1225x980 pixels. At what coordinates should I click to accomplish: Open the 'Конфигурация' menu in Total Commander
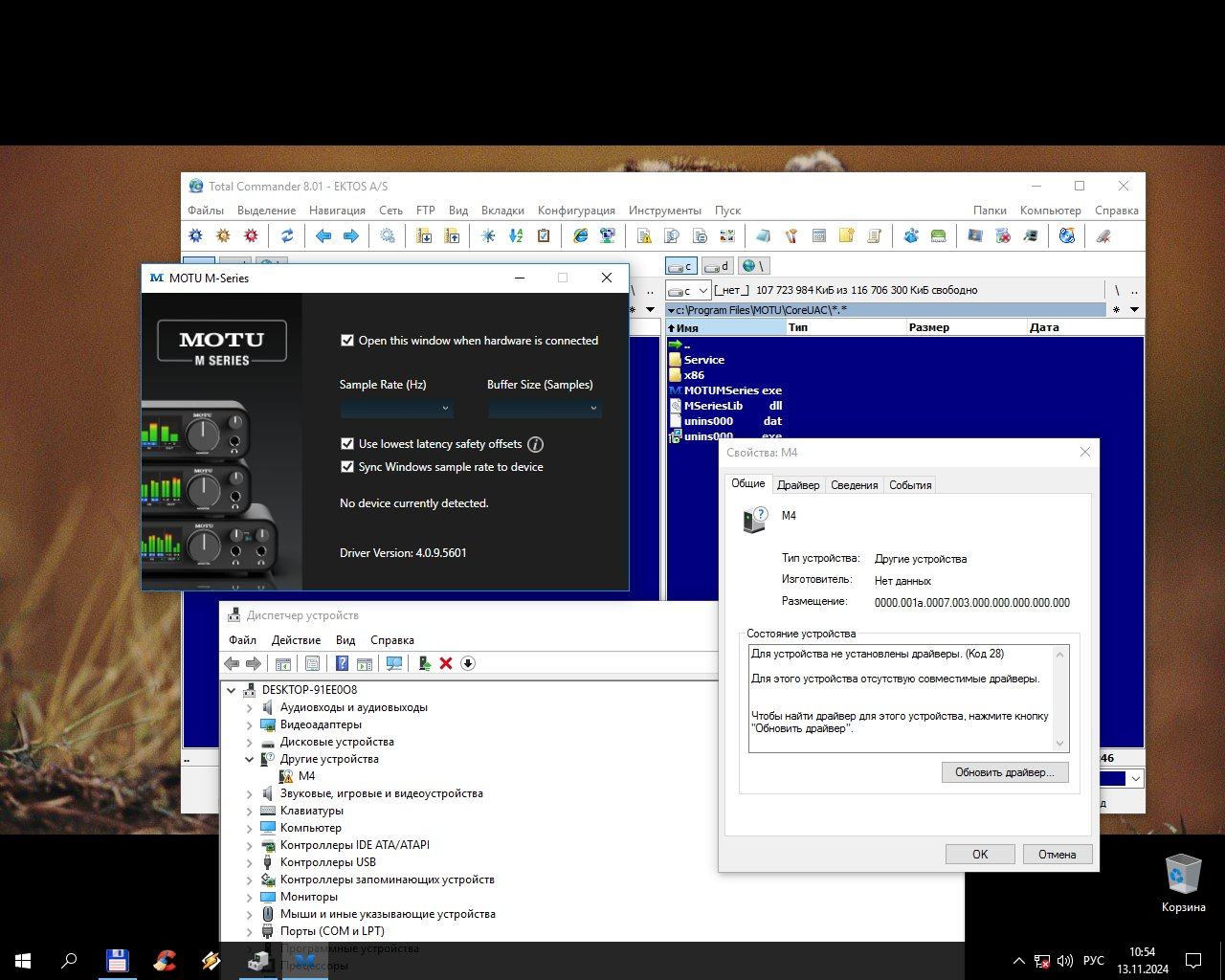(x=576, y=211)
